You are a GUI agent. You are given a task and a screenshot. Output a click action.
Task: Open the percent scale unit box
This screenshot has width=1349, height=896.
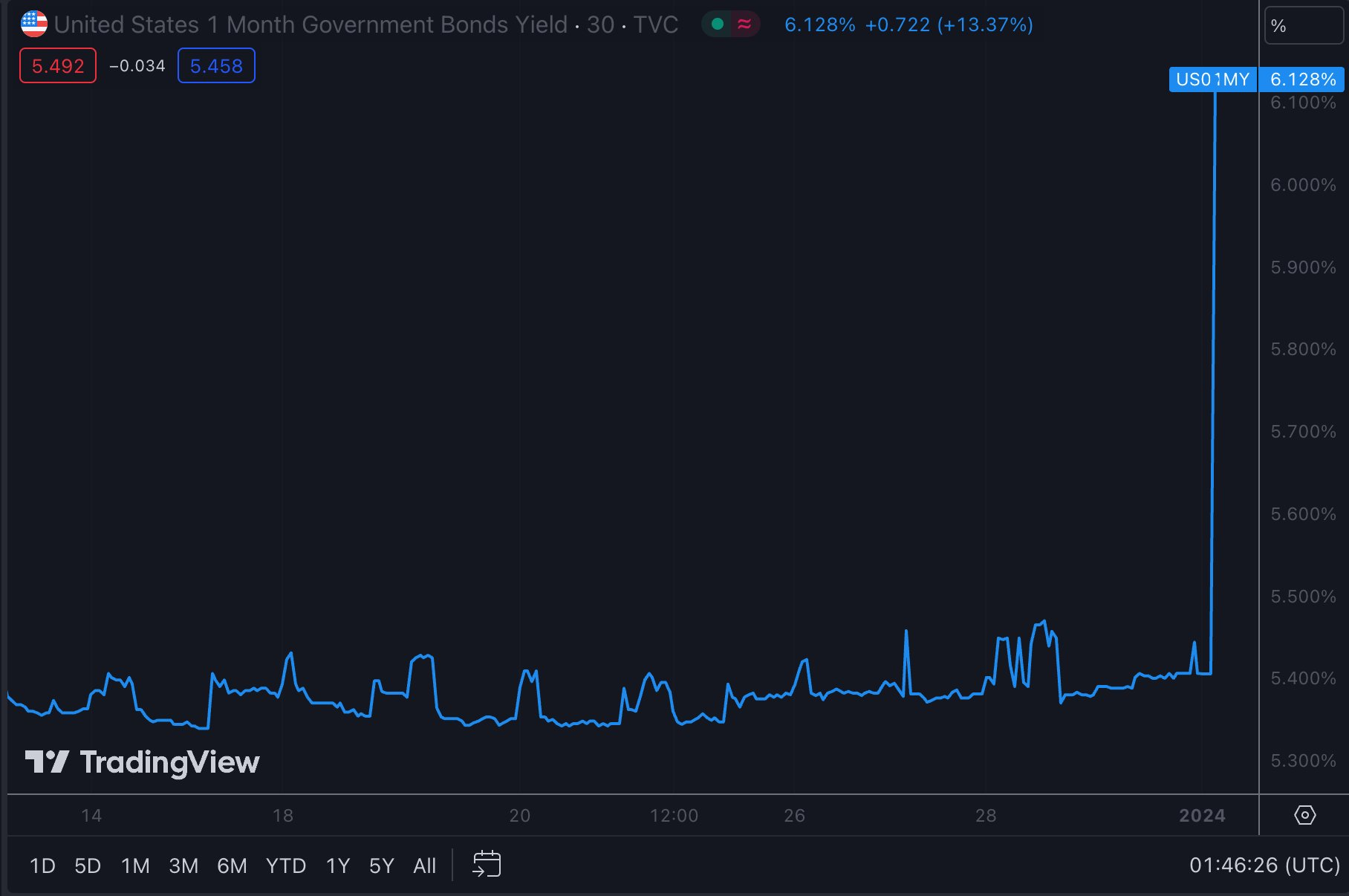(x=1304, y=26)
